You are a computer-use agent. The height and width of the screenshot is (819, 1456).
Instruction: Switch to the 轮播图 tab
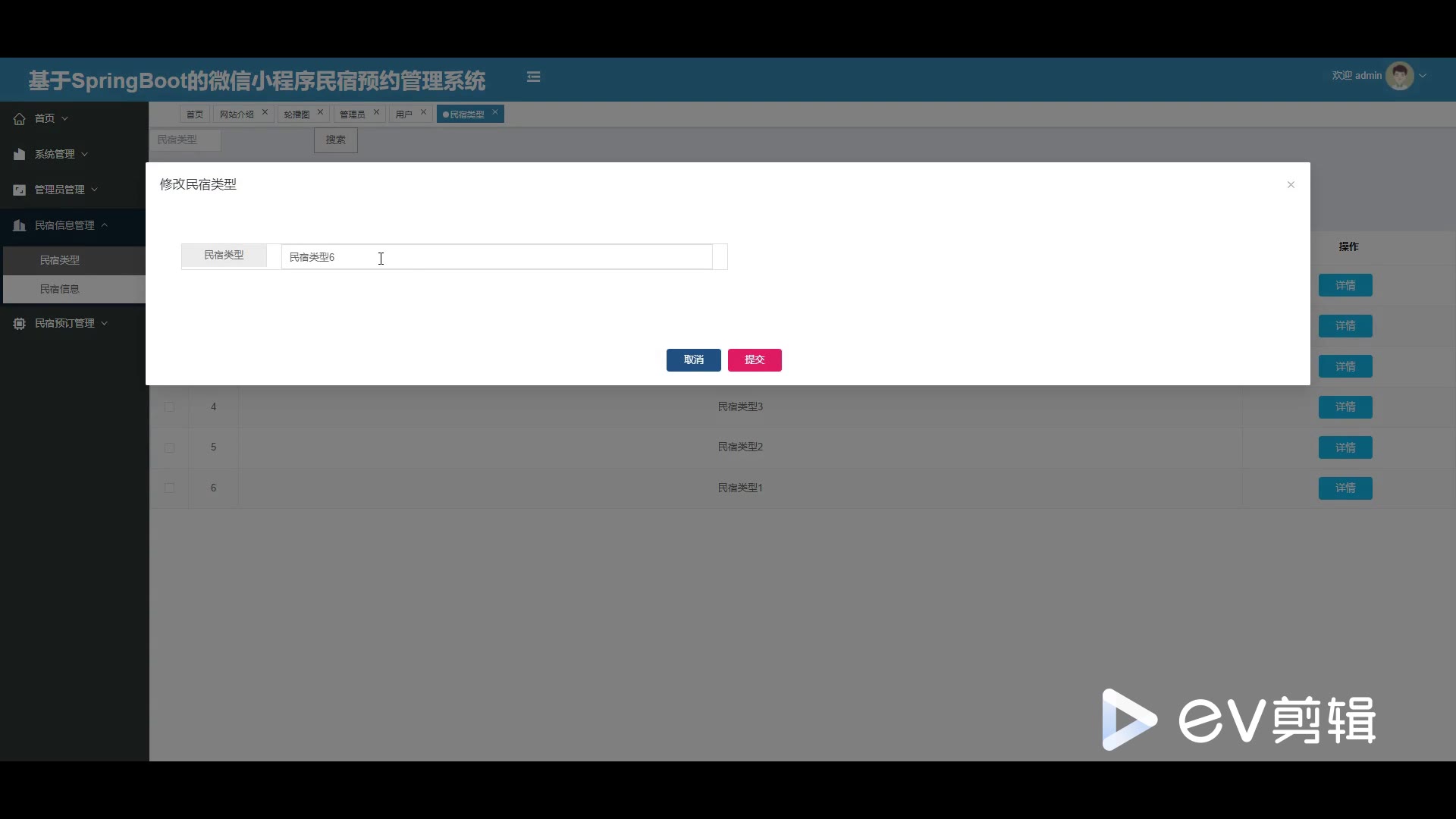coord(297,115)
